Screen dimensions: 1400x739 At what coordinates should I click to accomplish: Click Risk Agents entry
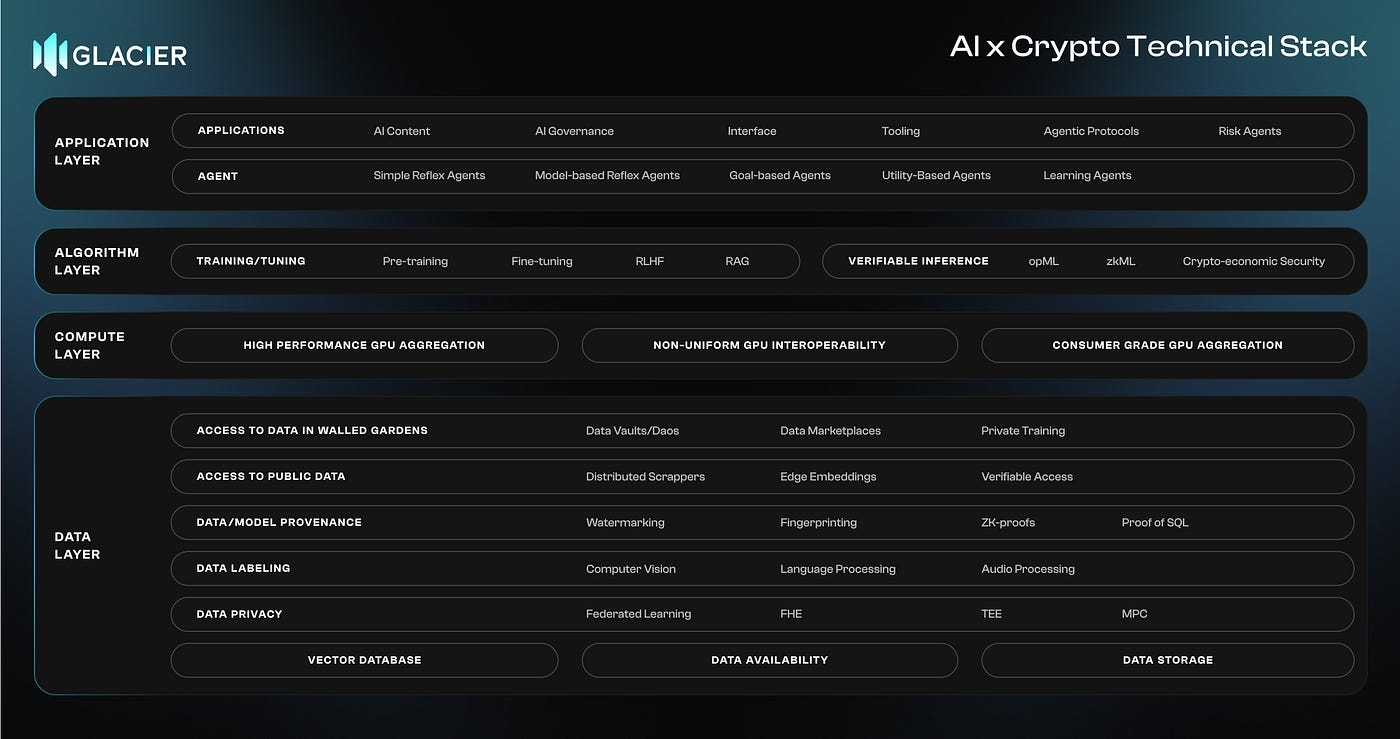pyautogui.click(x=1249, y=131)
